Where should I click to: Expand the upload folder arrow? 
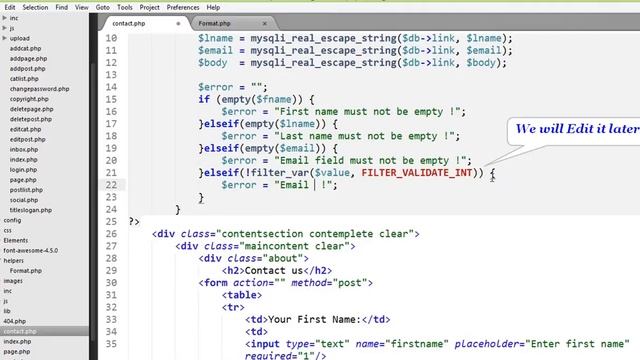pos(4,38)
